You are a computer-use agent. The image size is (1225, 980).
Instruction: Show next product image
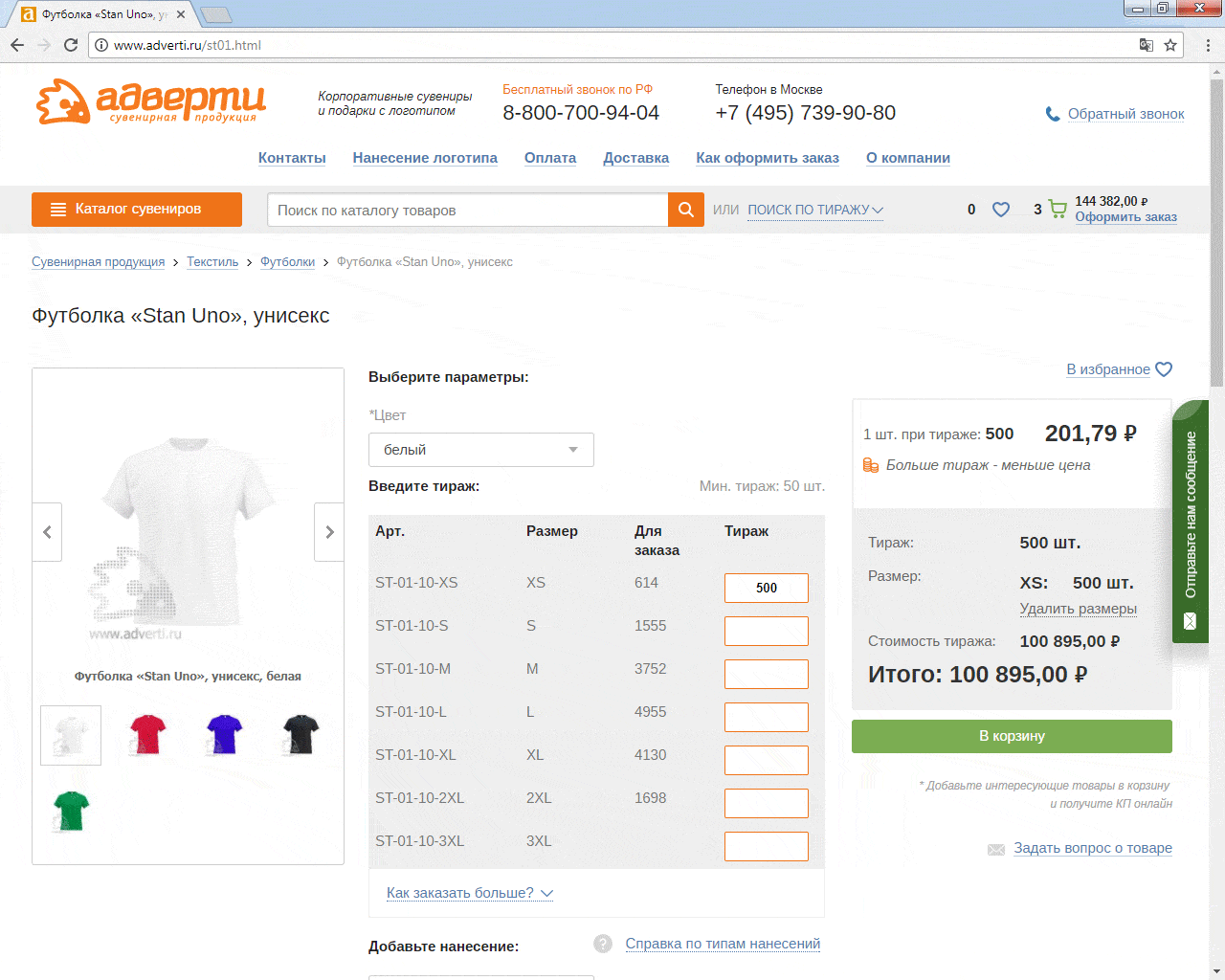coord(329,532)
